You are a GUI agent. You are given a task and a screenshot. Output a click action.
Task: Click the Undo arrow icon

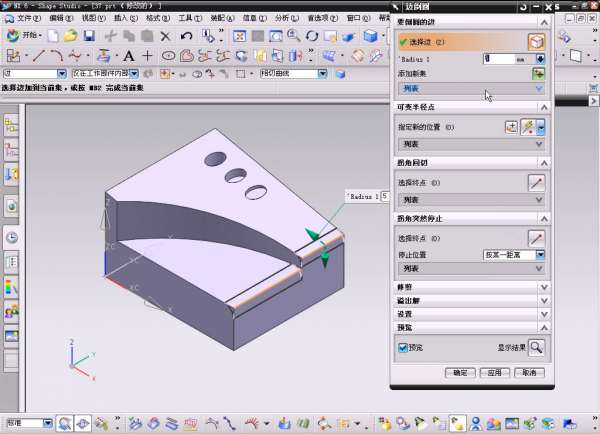187,36
